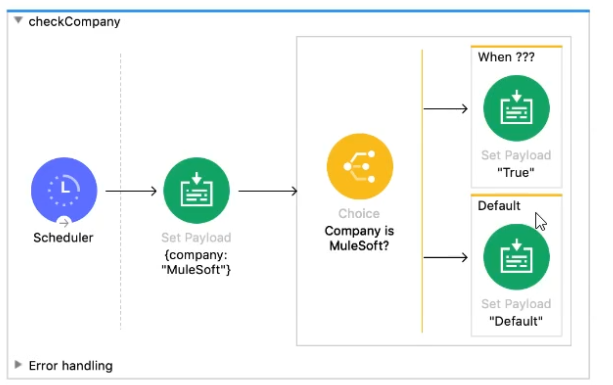Click the small arrow badge on Scheduler
This screenshot has width=613, height=385.
coord(64,222)
